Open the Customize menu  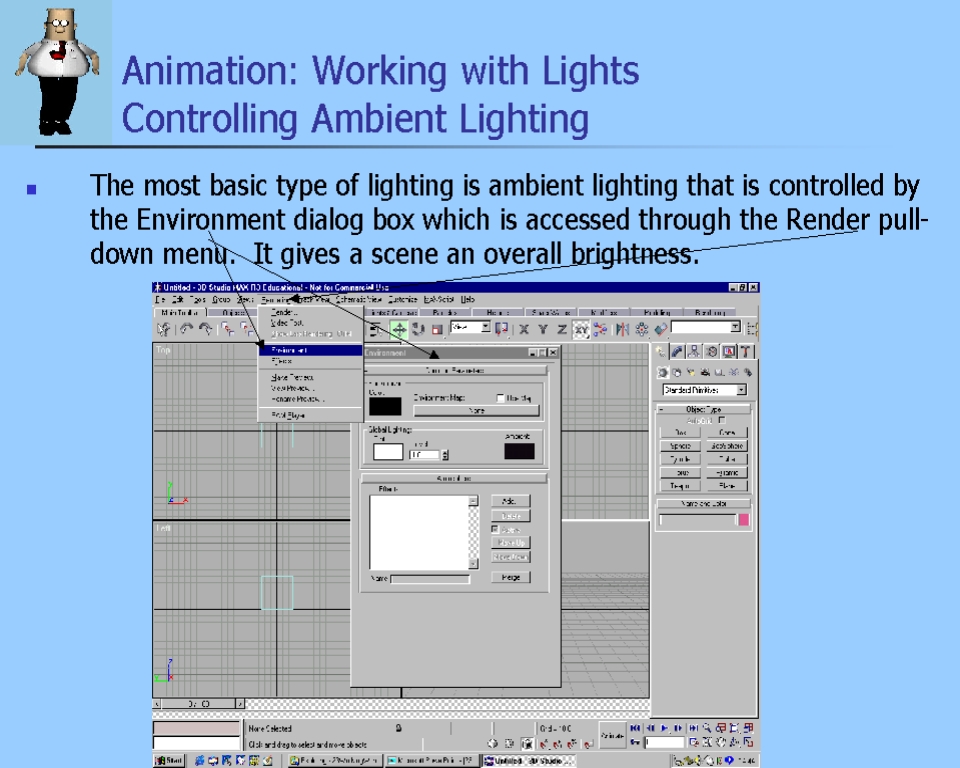[402, 299]
